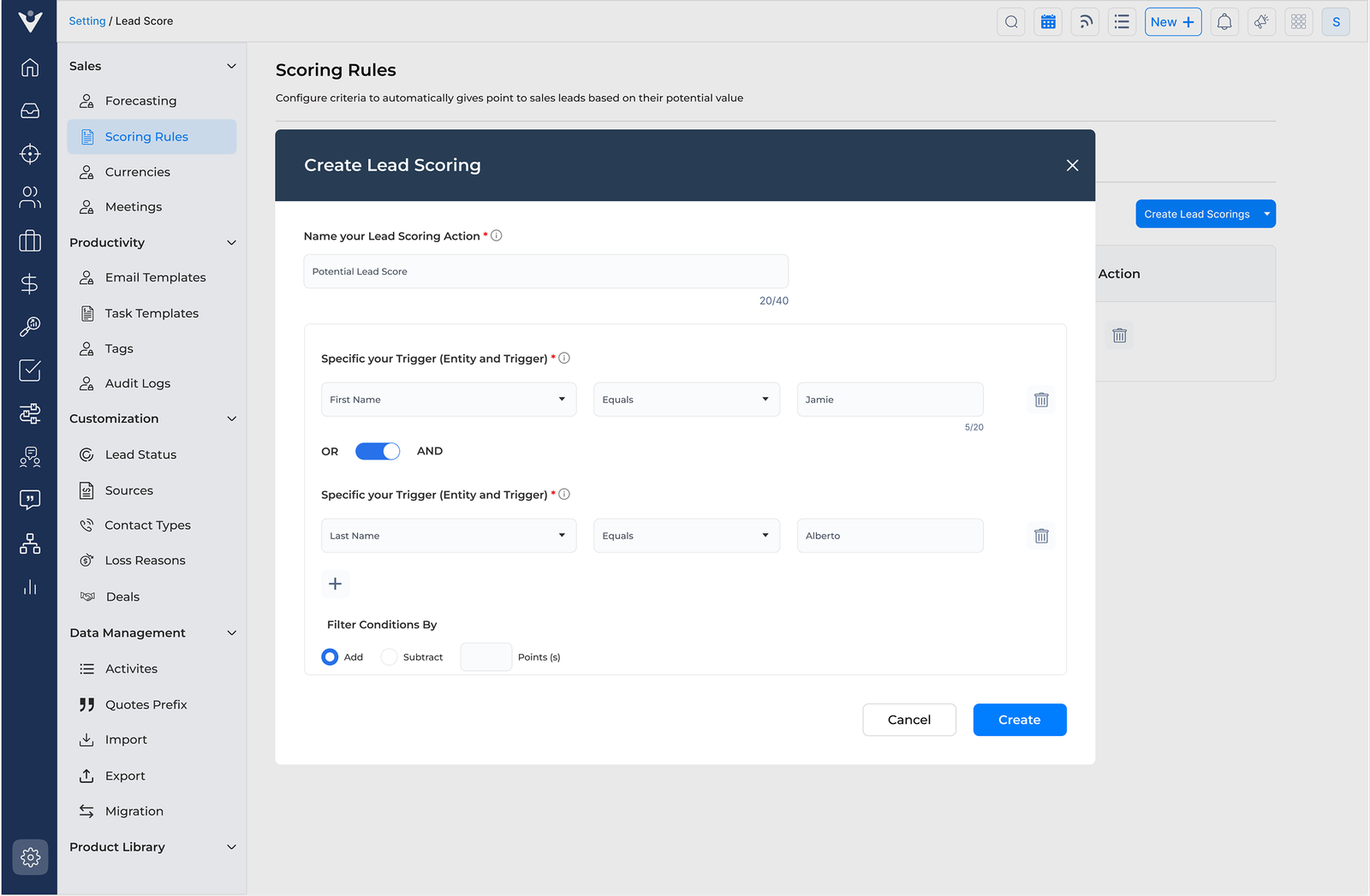Select the Subtract radio button
This screenshot has width=1370, height=896.
390,656
